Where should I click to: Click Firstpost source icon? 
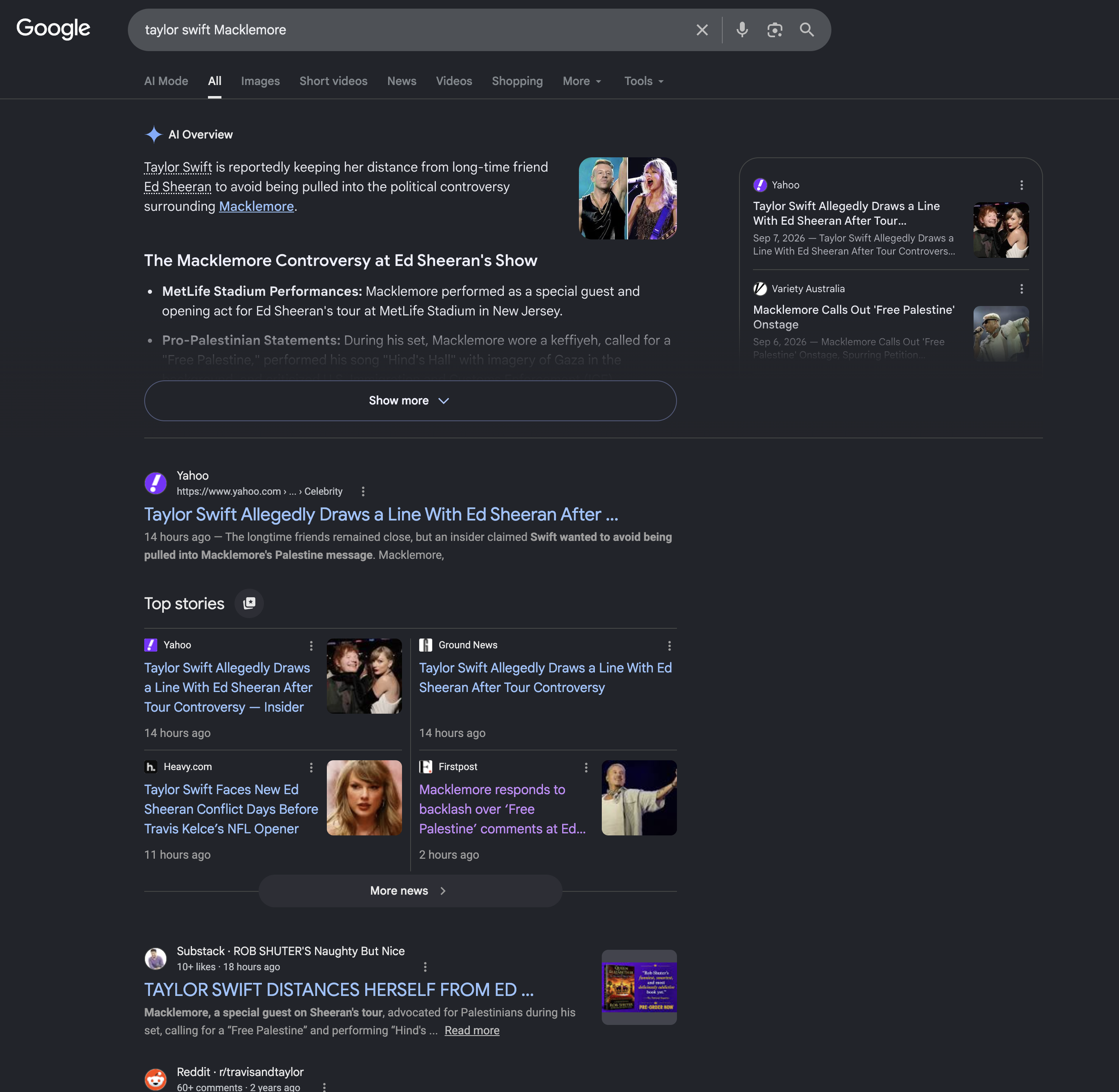(426, 767)
